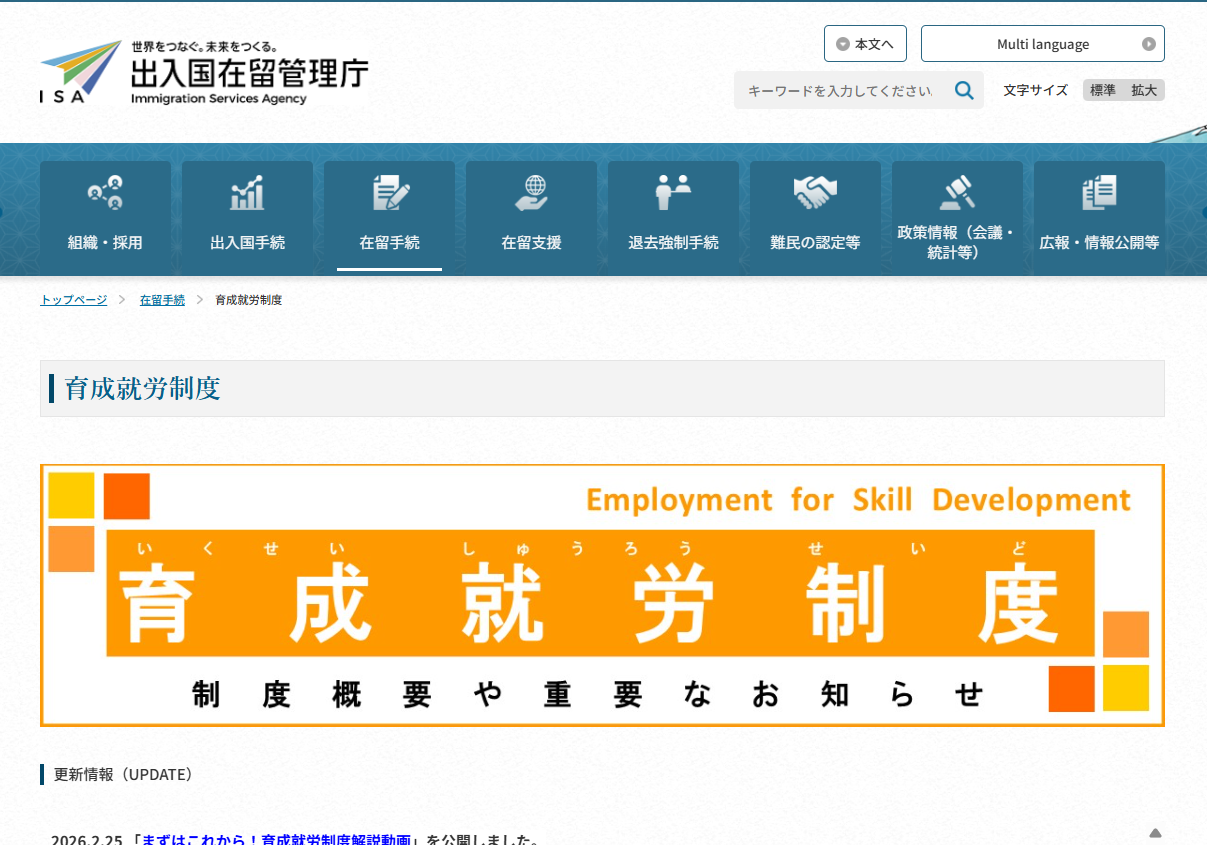Image resolution: width=1207 pixels, height=845 pixels.
Task: Click the 在留支援 globe in hand icon
Action: tap(531, 192)
